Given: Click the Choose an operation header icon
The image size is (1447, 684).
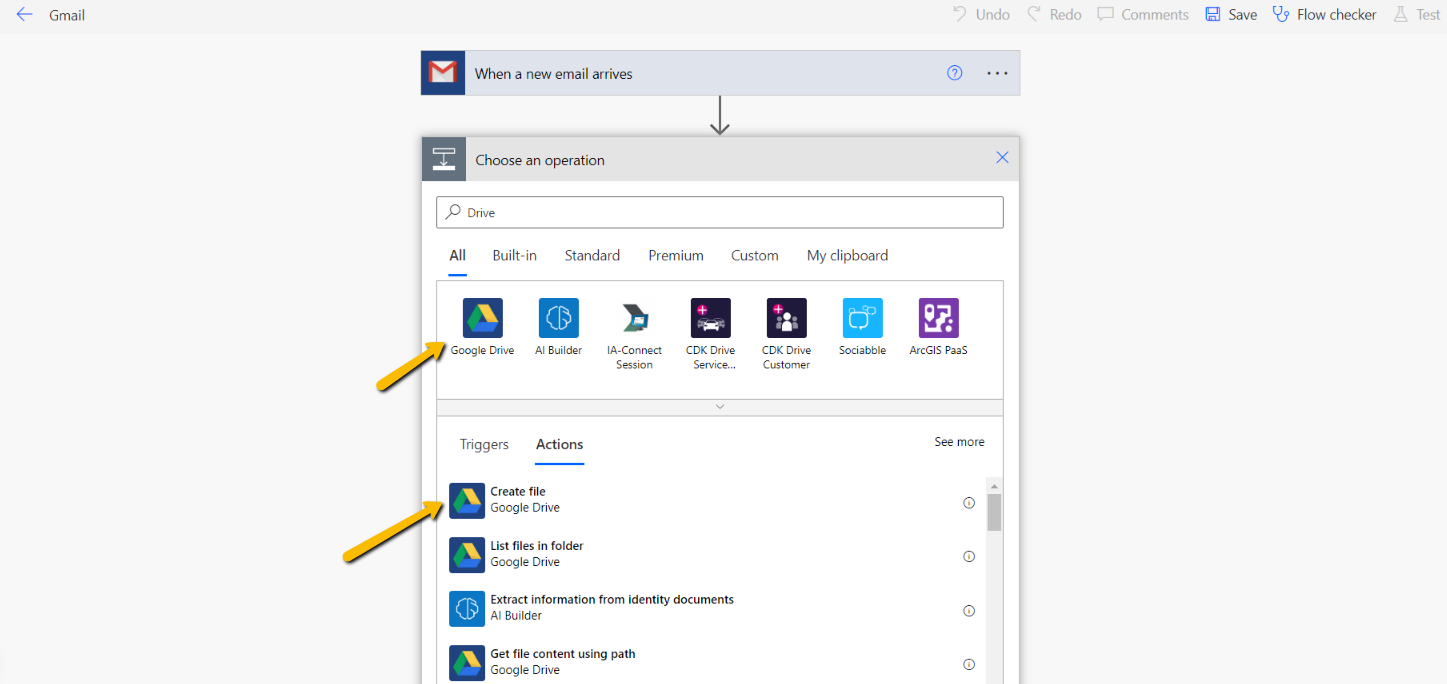Looking at the screenshot, I should click(444, 158).
